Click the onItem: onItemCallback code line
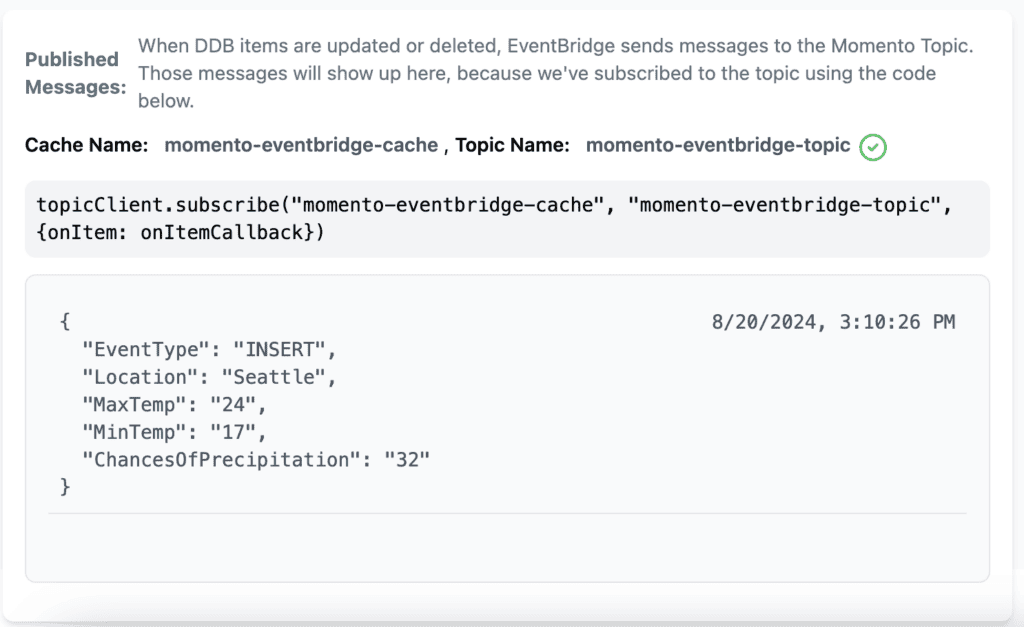This screenshot has width=1024, height=627. click(180, 233)
